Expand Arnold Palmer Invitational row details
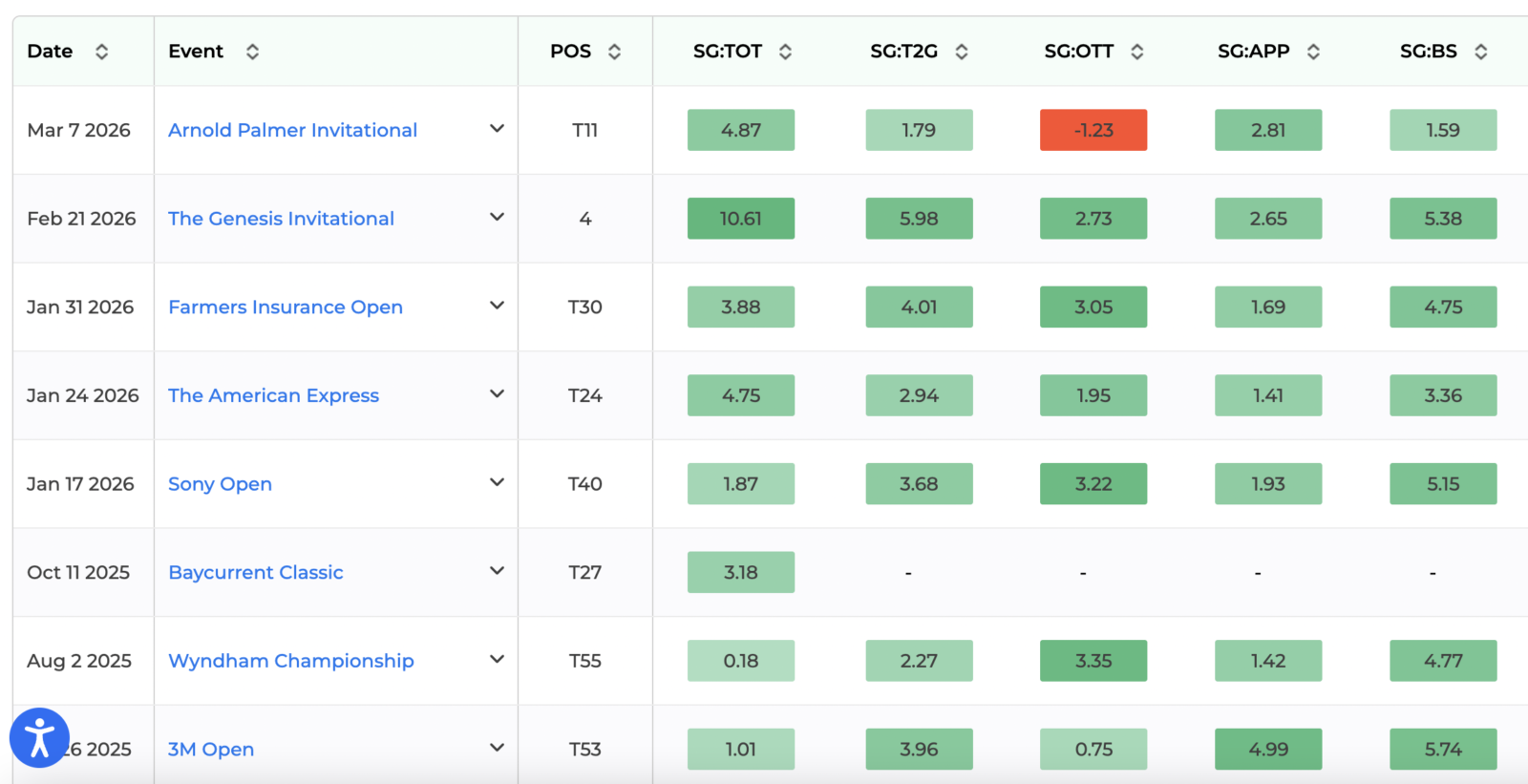The image size is (1528, 784). point(497,129)
